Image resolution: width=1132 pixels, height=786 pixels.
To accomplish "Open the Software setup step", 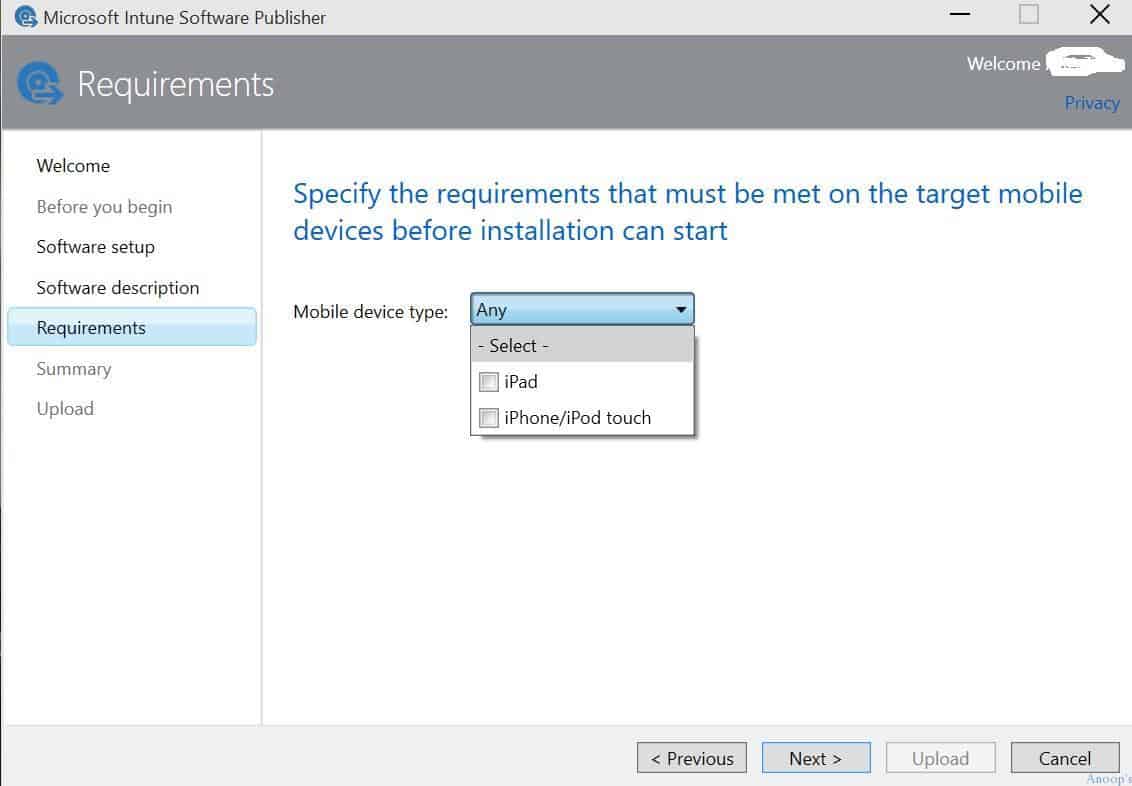I will [x=96, y=247].
